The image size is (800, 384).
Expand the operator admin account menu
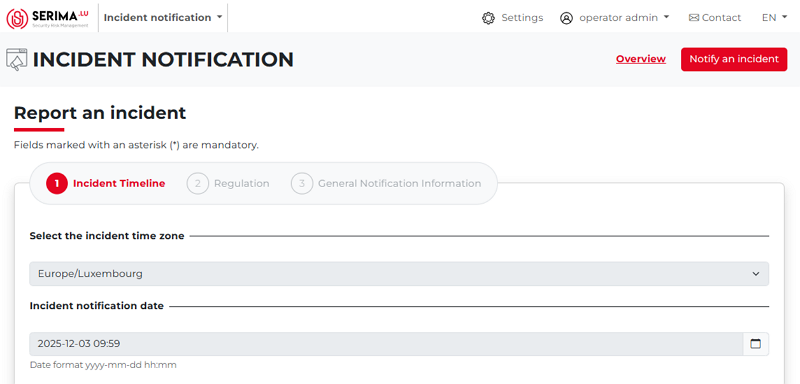(x=624, y=18)
